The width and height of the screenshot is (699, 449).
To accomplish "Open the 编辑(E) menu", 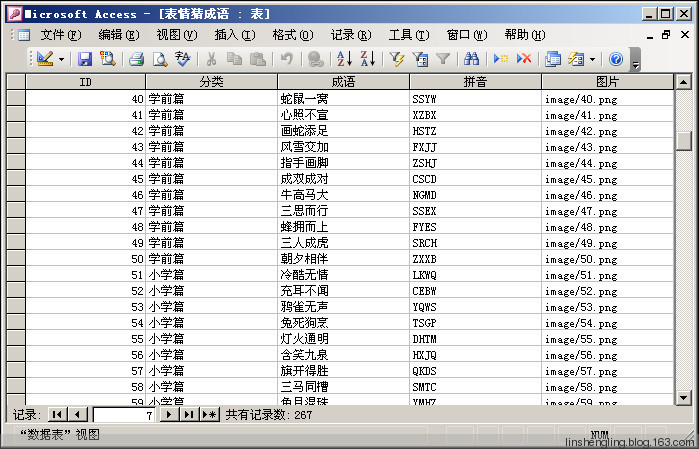I will coord(119,35).
